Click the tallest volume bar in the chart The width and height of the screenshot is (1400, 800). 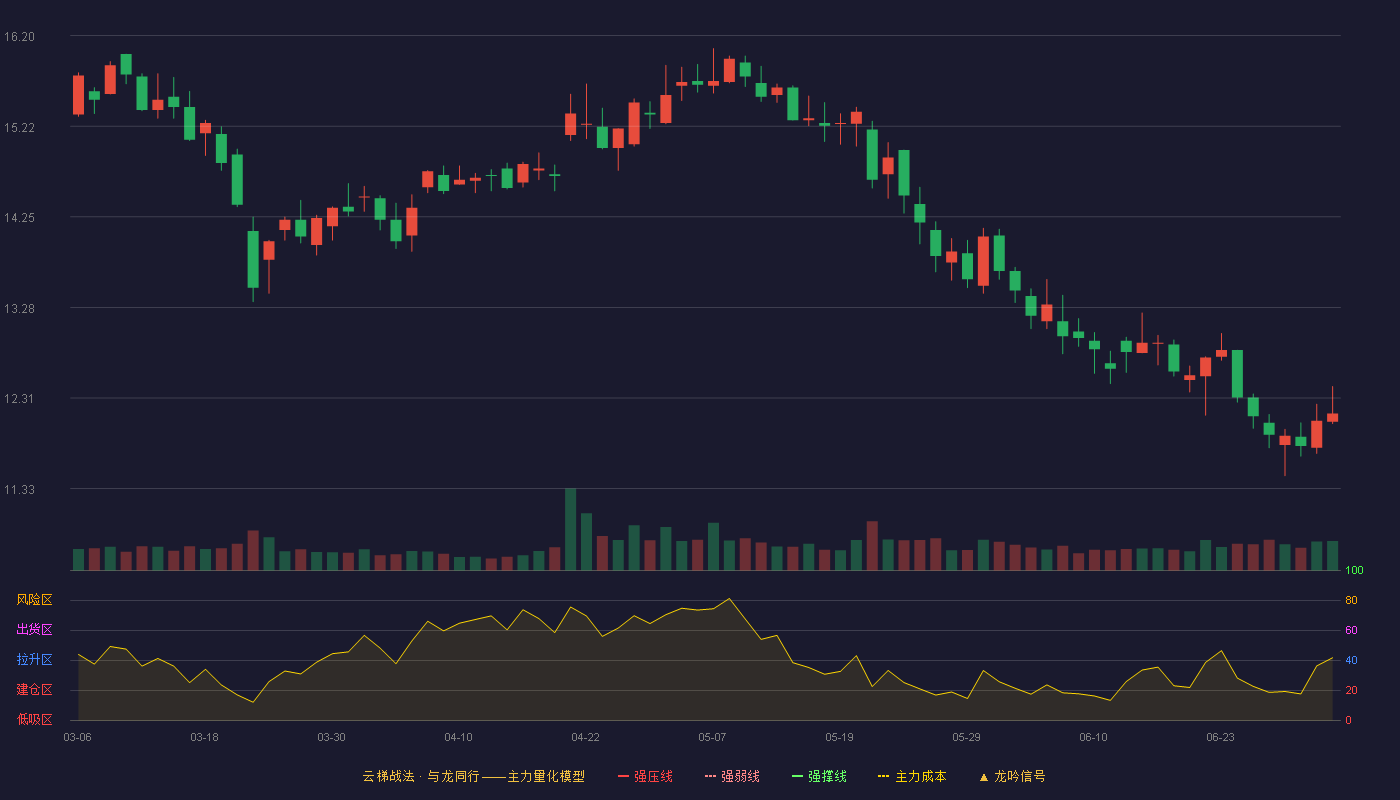[x=570, y=529]
